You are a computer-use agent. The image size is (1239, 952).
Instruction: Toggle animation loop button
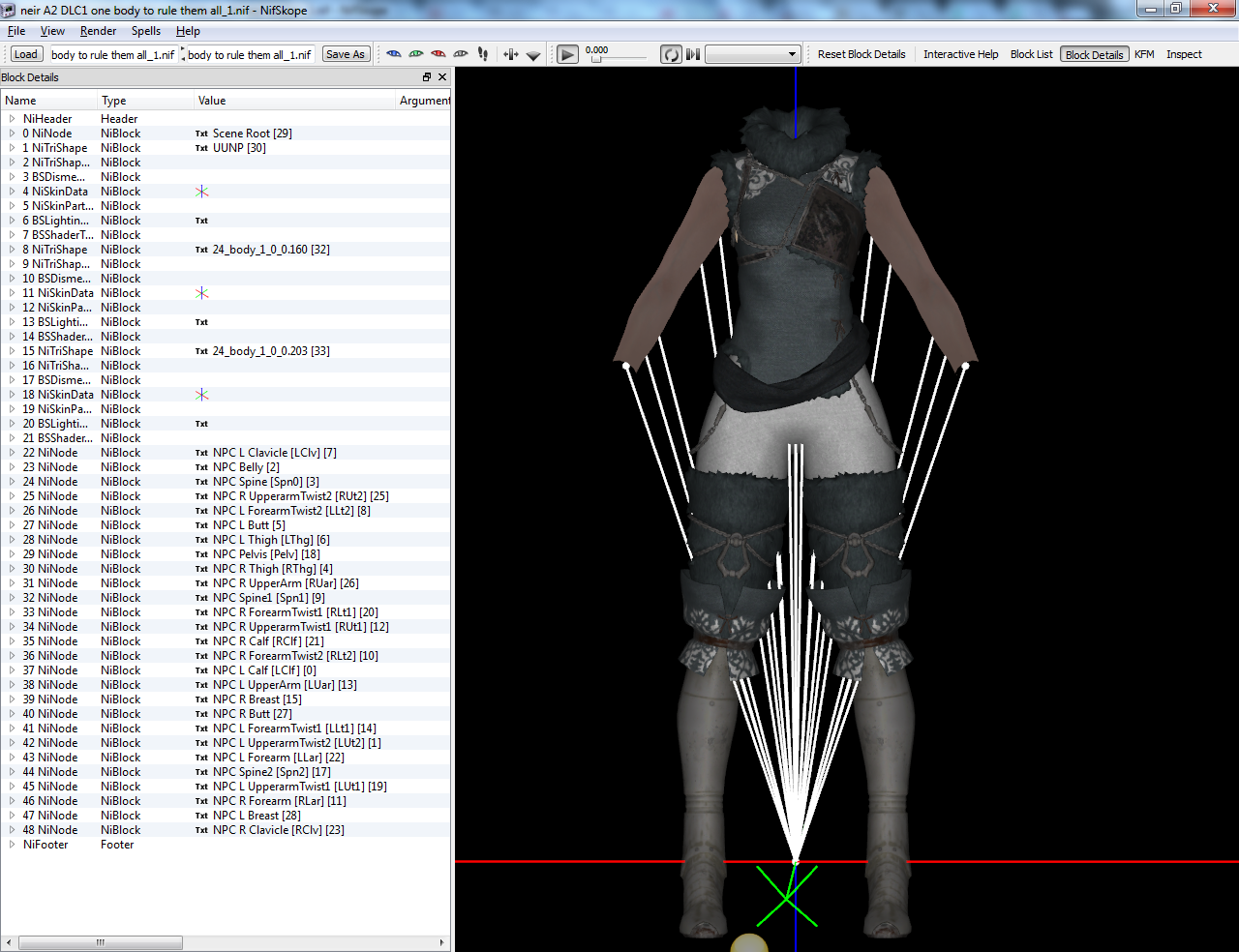[x=671, y=54]
